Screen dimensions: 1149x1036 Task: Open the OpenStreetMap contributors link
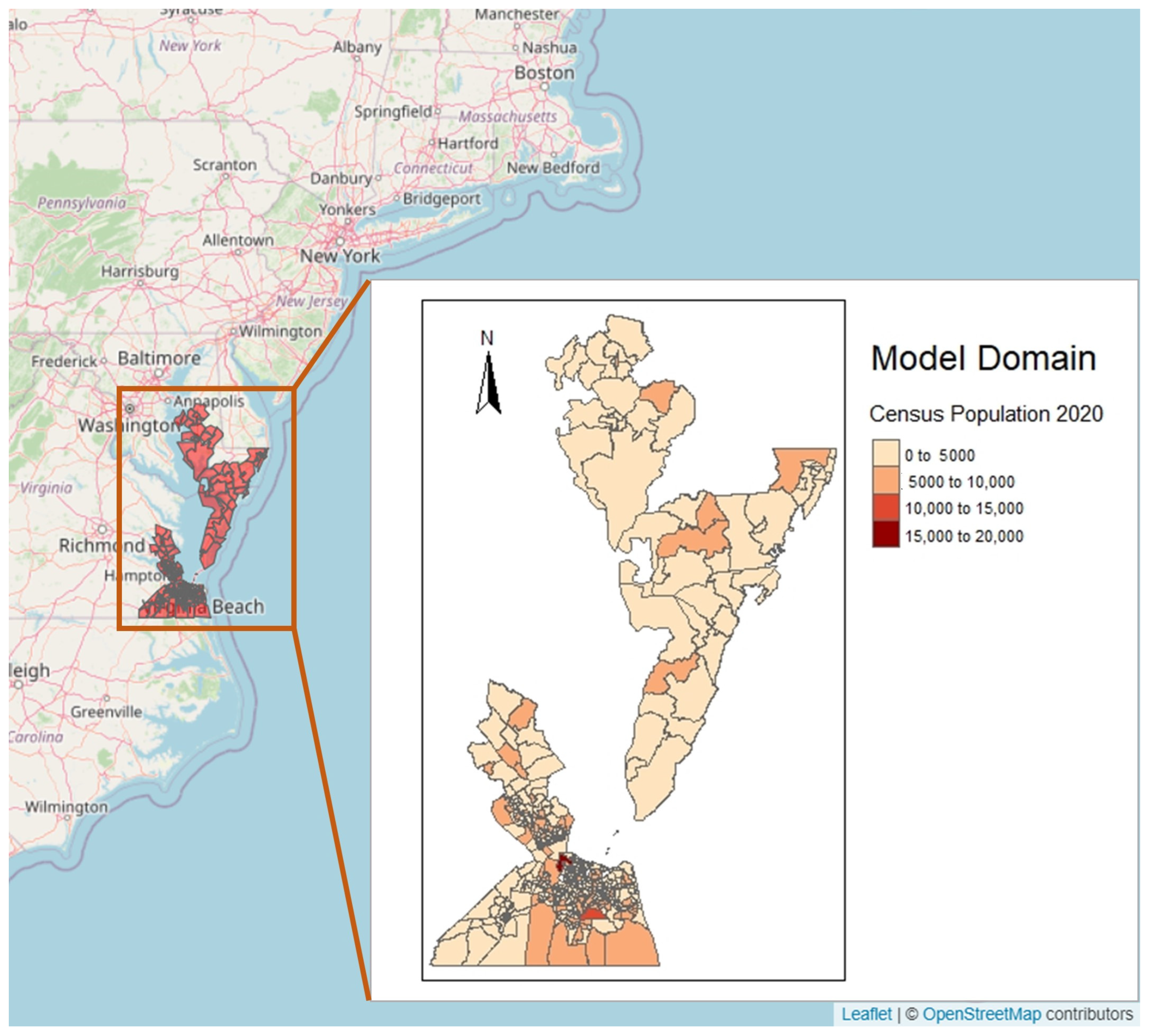click(981, 1014)
